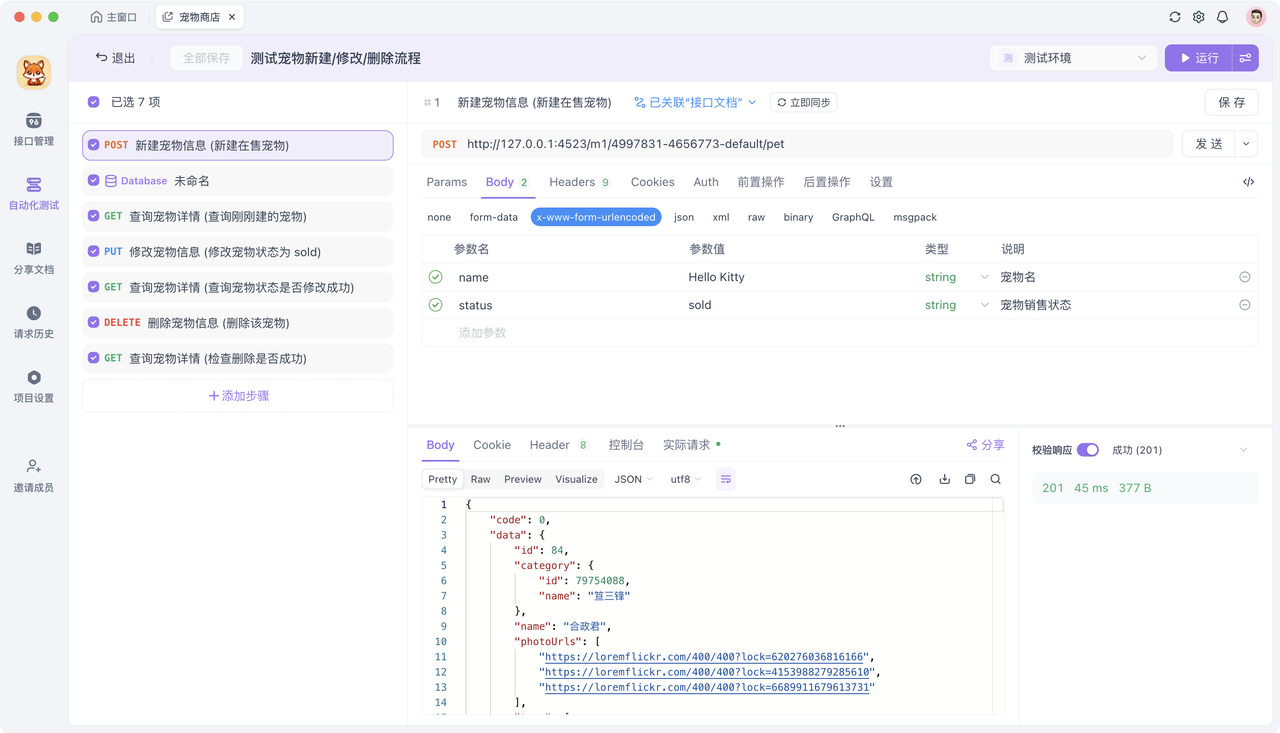1280x733 pixels.
Task: Click 添加步骤 to add a step
Action: (x=238, y=396)
